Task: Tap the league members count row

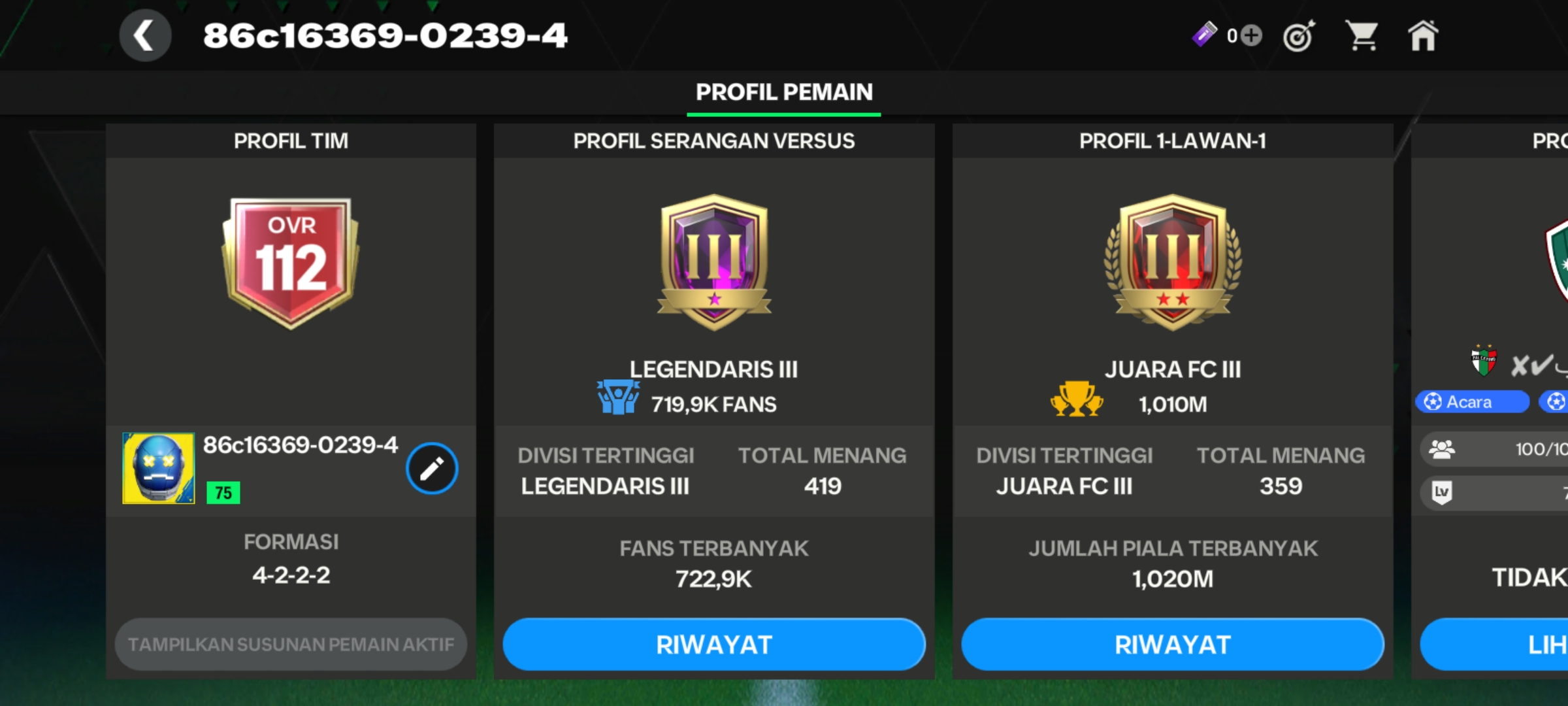Action: [x=1494, y=449]
